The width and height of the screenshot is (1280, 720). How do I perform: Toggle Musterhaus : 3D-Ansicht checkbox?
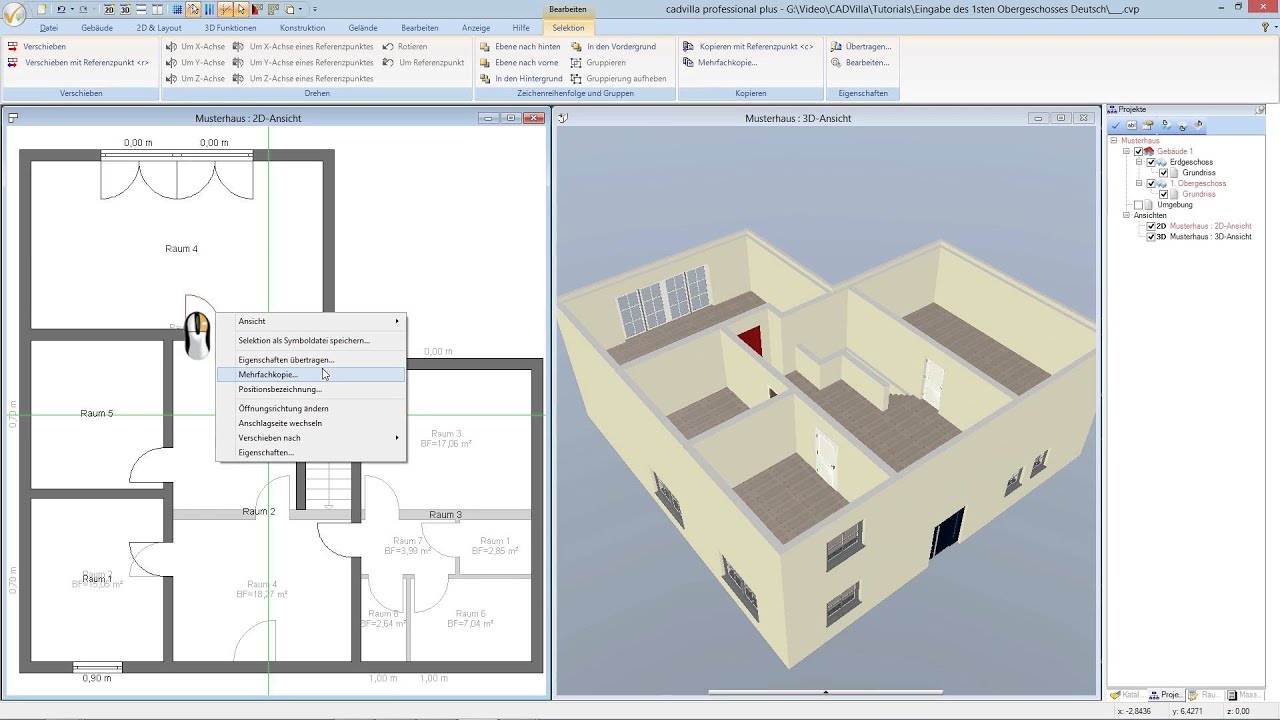tap(1151, 237)
